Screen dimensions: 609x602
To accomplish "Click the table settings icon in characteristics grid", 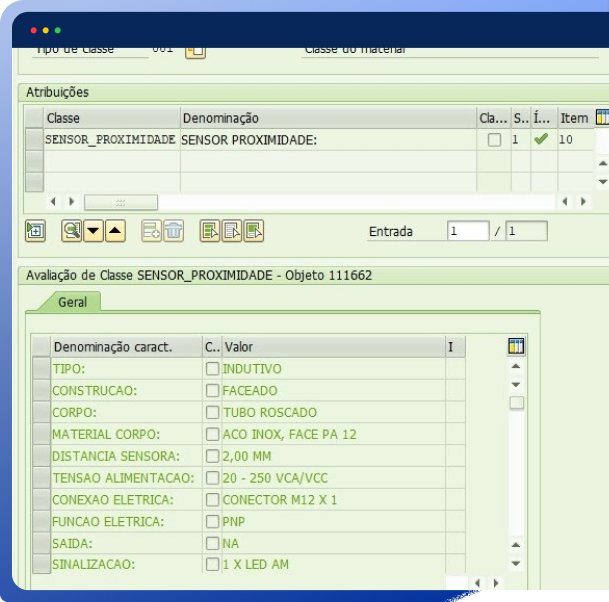I will [x=516, y=347].
